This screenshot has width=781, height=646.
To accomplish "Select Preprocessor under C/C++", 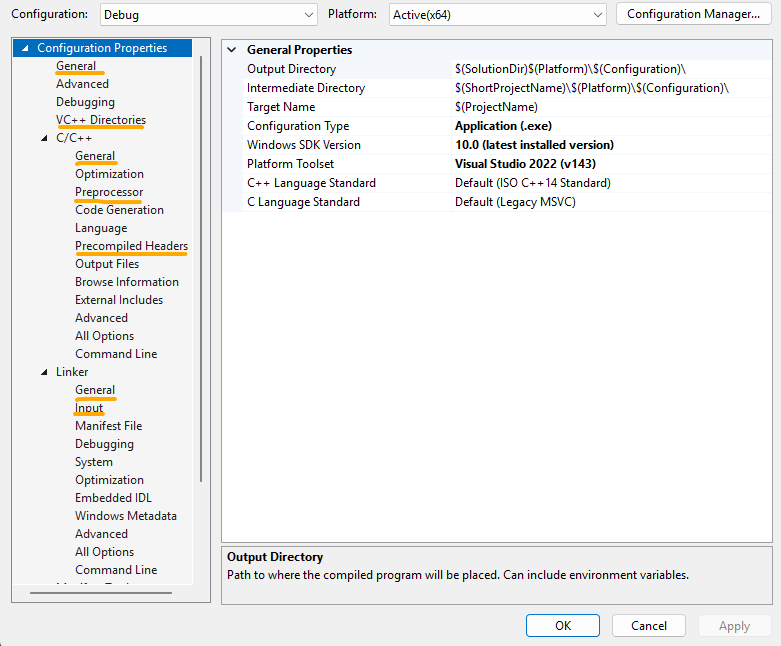I will click(109, 192).
